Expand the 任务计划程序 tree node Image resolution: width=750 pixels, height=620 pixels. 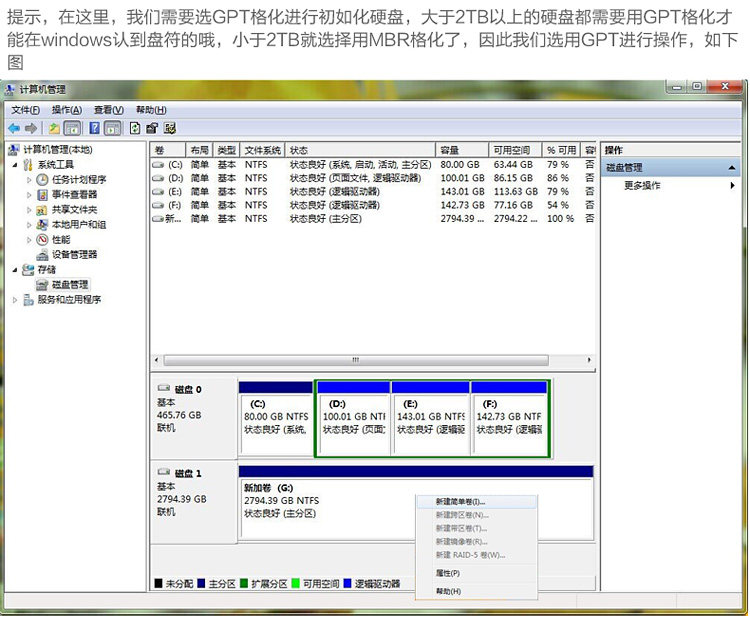[29, 180]
